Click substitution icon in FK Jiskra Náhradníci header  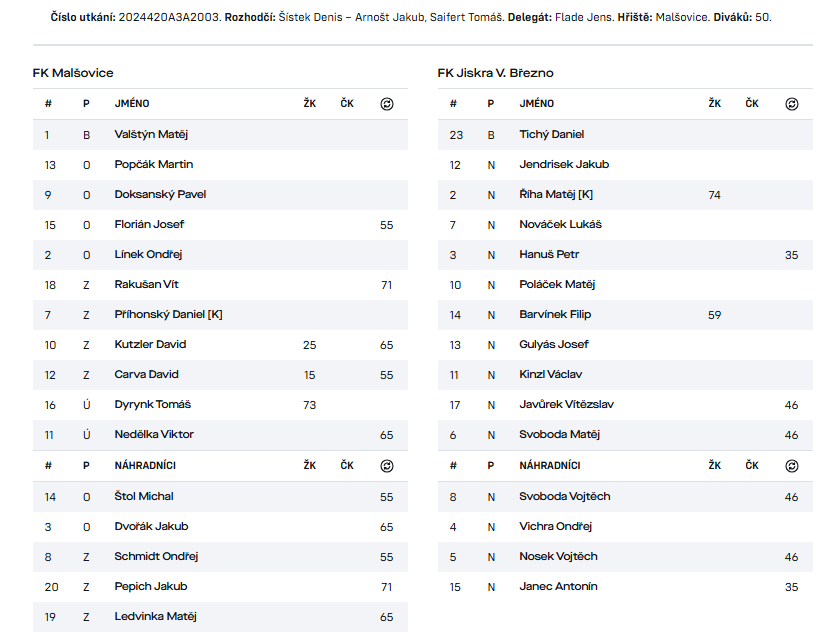pyautogui.click(x=792, y=466)
